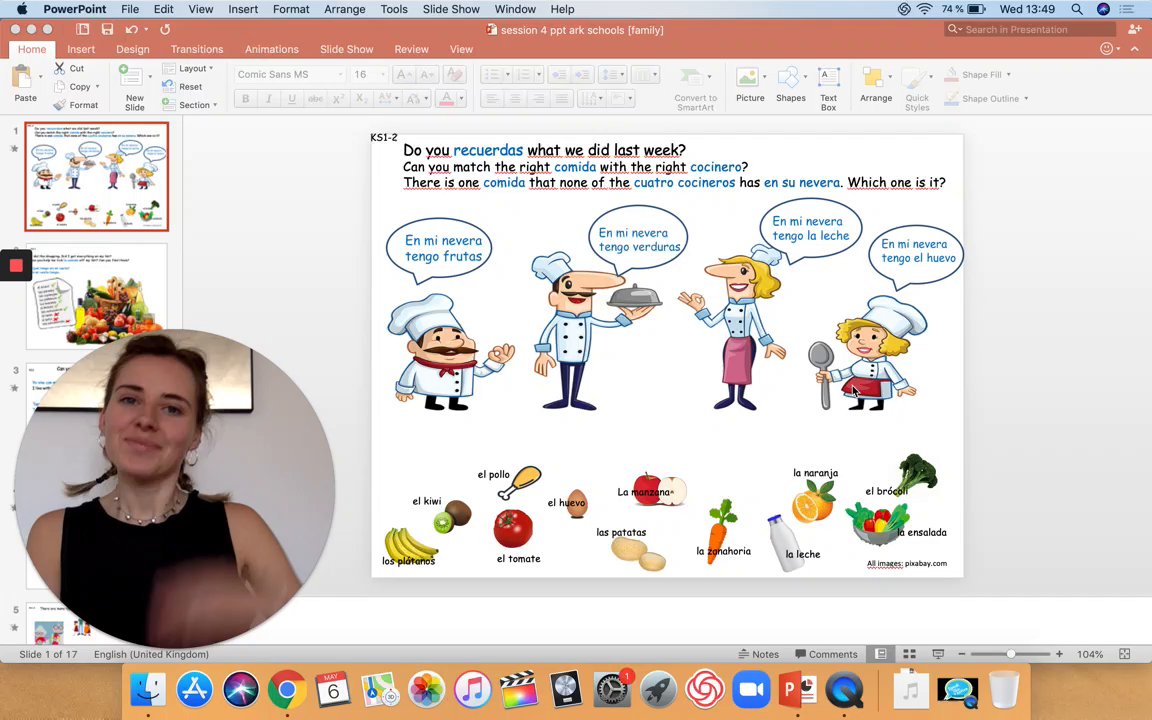
Task: Click the zoom in plus button
Action: (x=1059, y=654)
